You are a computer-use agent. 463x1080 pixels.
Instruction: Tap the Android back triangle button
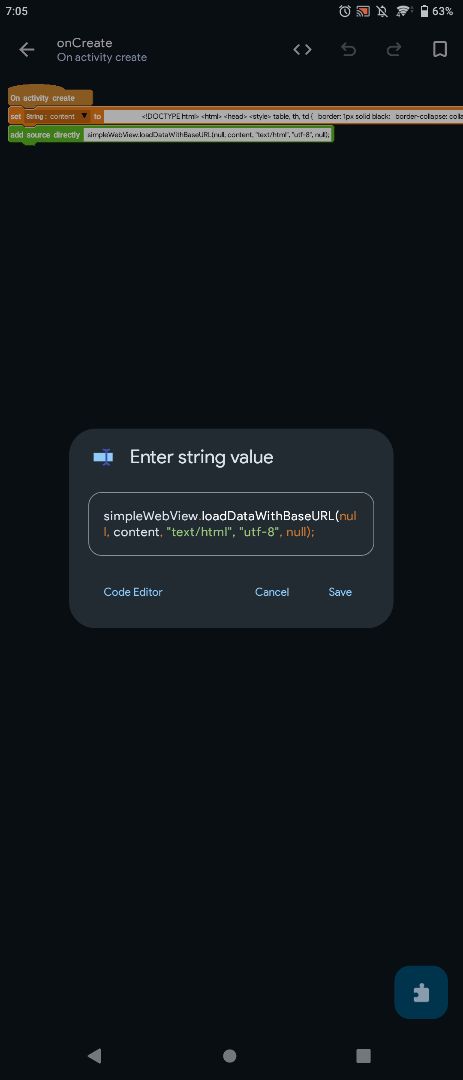[95, 1056]
